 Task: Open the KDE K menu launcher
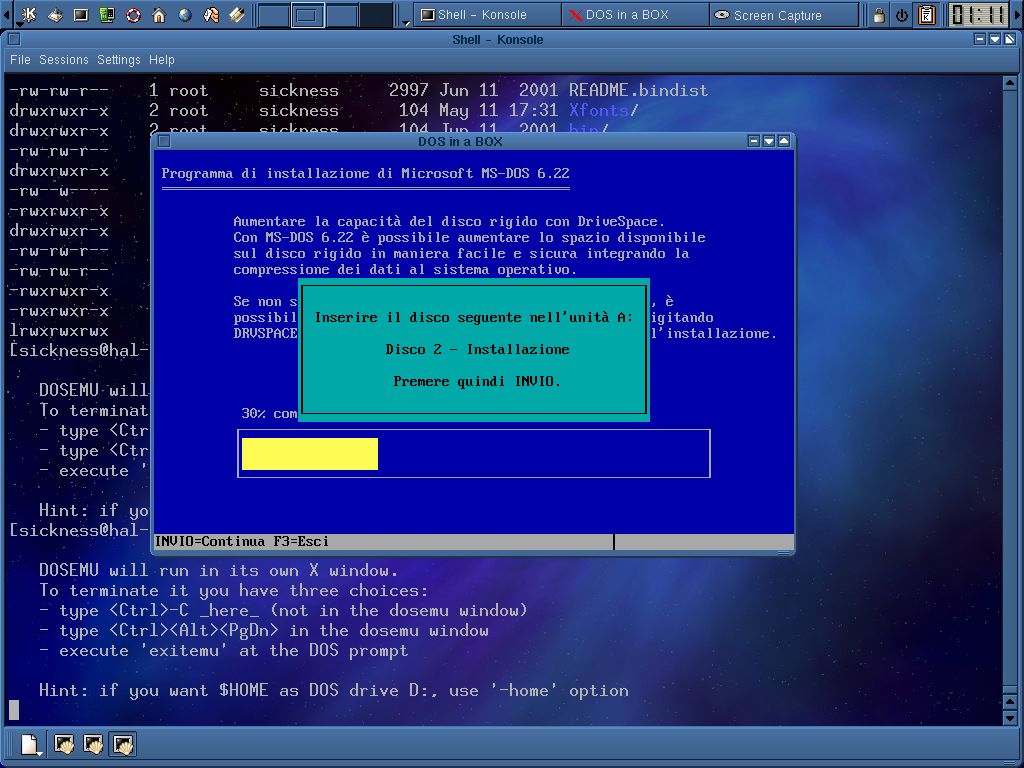coord(29,14)
